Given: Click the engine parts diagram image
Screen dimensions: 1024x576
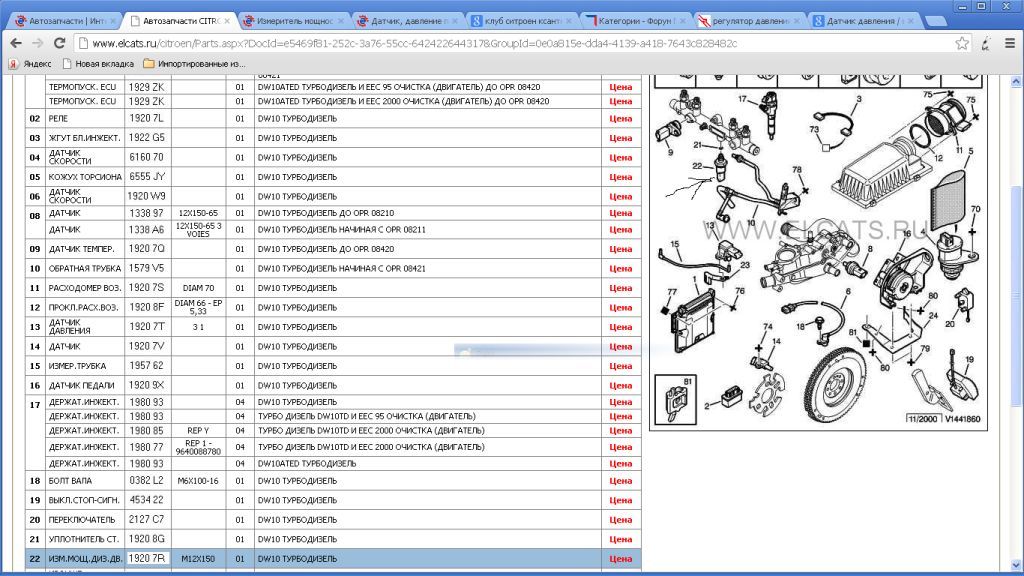Looking at the screenshot, I should 818,253.
